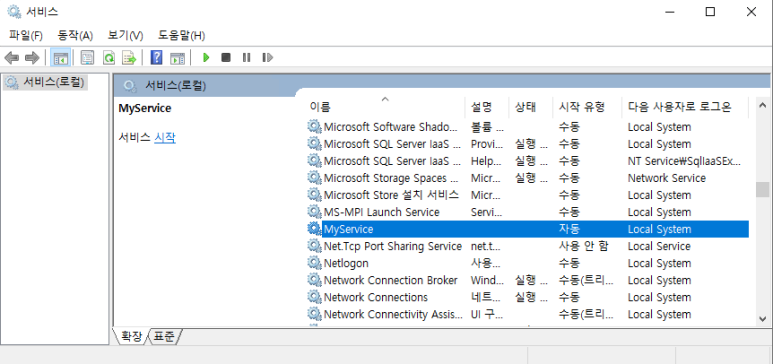Screen dimensions: 773x364
Task: Click gear icon of Network Connectivity Assistant row
Action: click(x=314, y=314)
